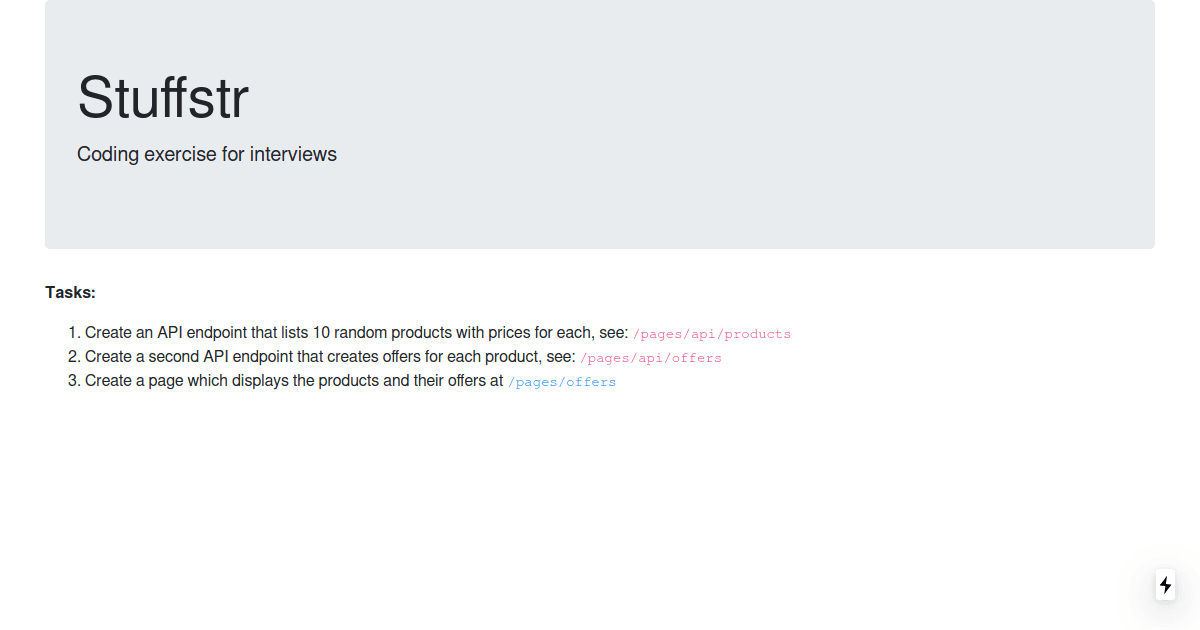The image size is (1200, 630).
Task: Select the /pages/api/products code path
Action: (x=712, y=334)
